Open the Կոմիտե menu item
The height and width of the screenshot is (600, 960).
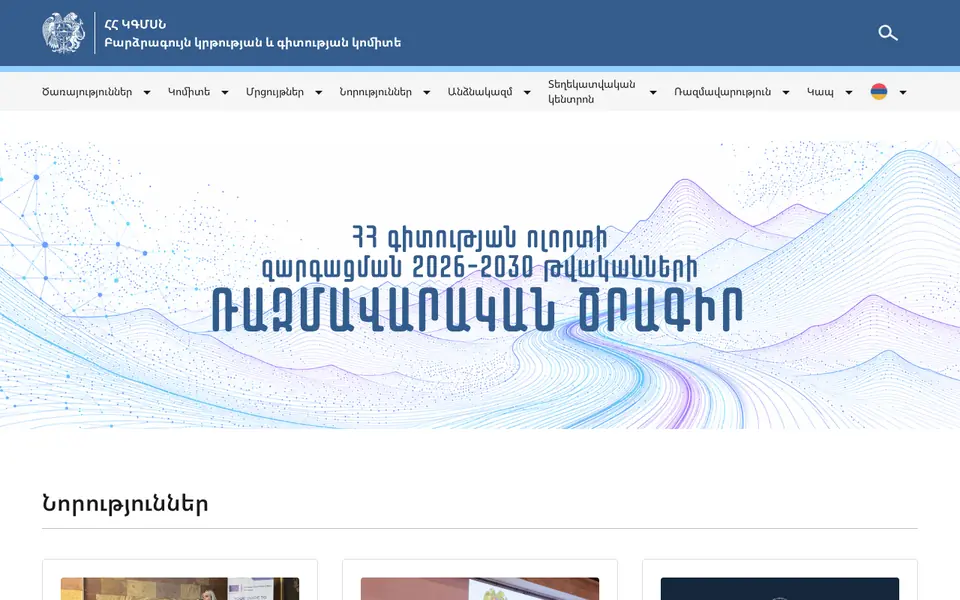pyautogui.click(x=189, y=92)
